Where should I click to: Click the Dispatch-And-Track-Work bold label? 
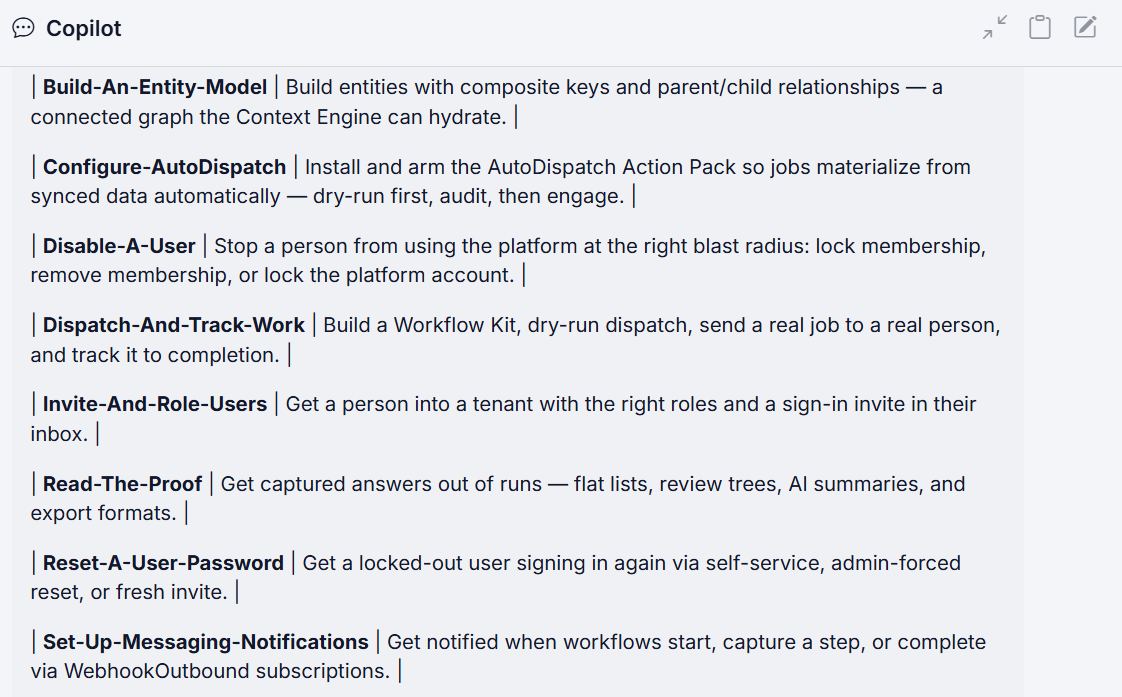[x=174, y=325]
